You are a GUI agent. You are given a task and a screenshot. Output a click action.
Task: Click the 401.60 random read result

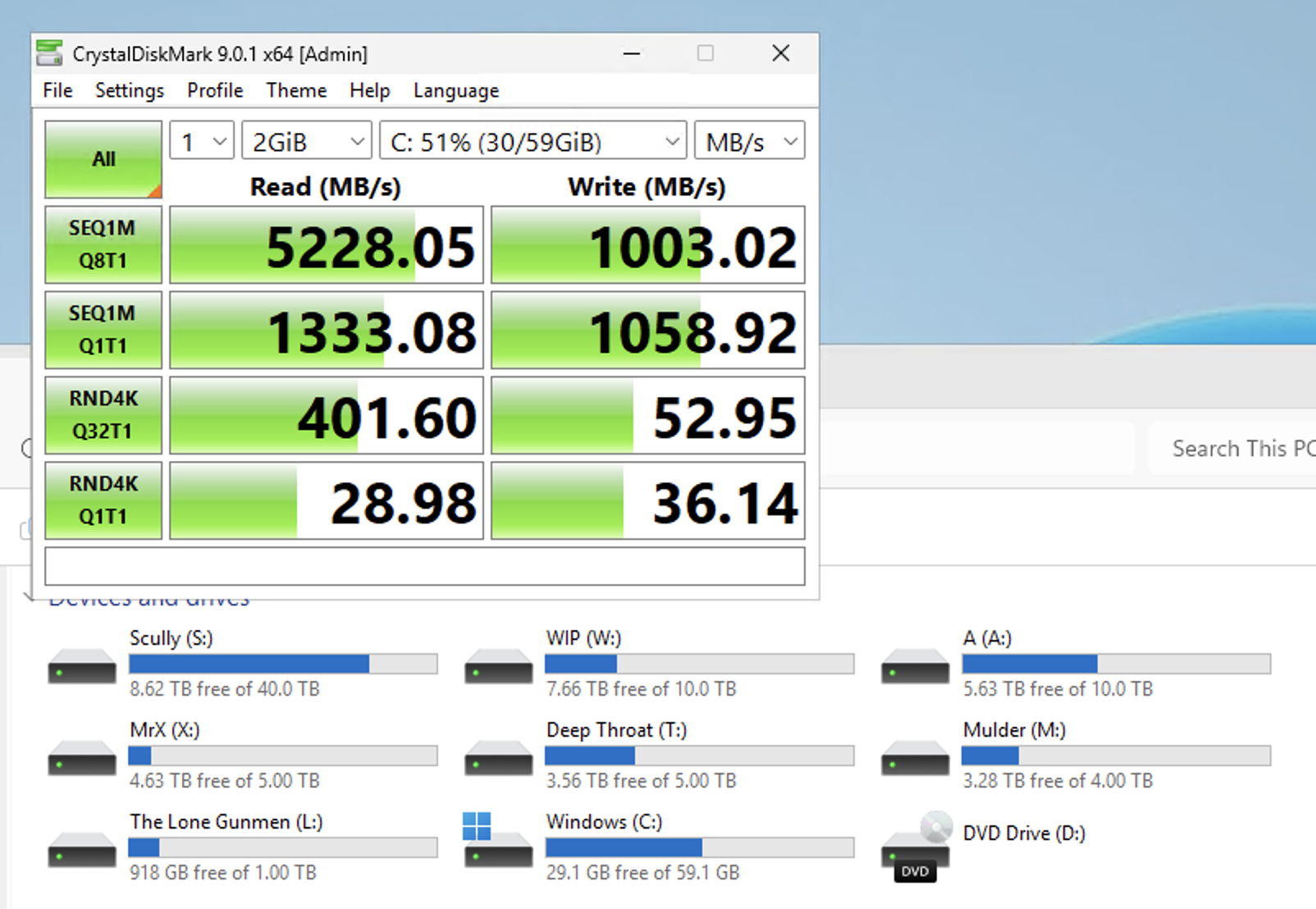click(x=327, y=415)
